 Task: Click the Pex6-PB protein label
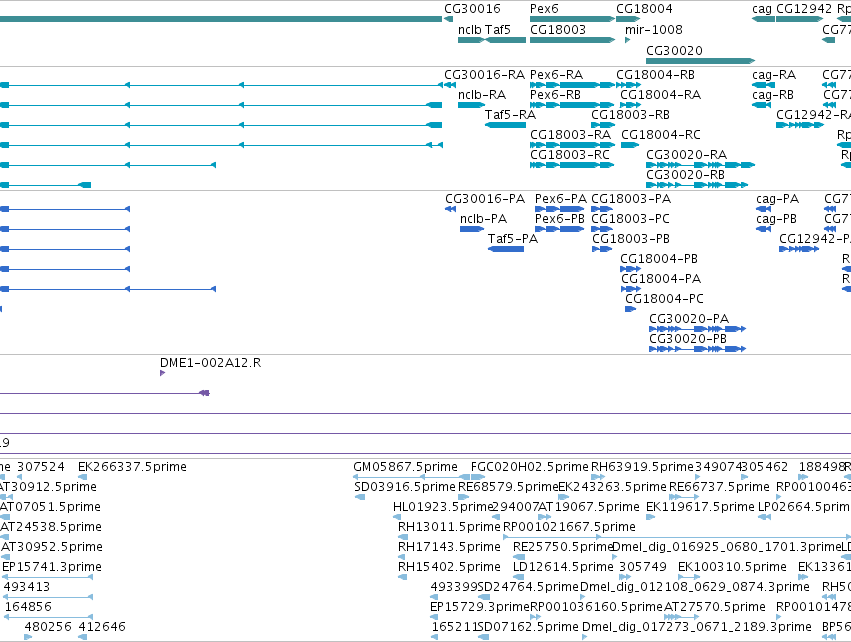tap(560, 219)
